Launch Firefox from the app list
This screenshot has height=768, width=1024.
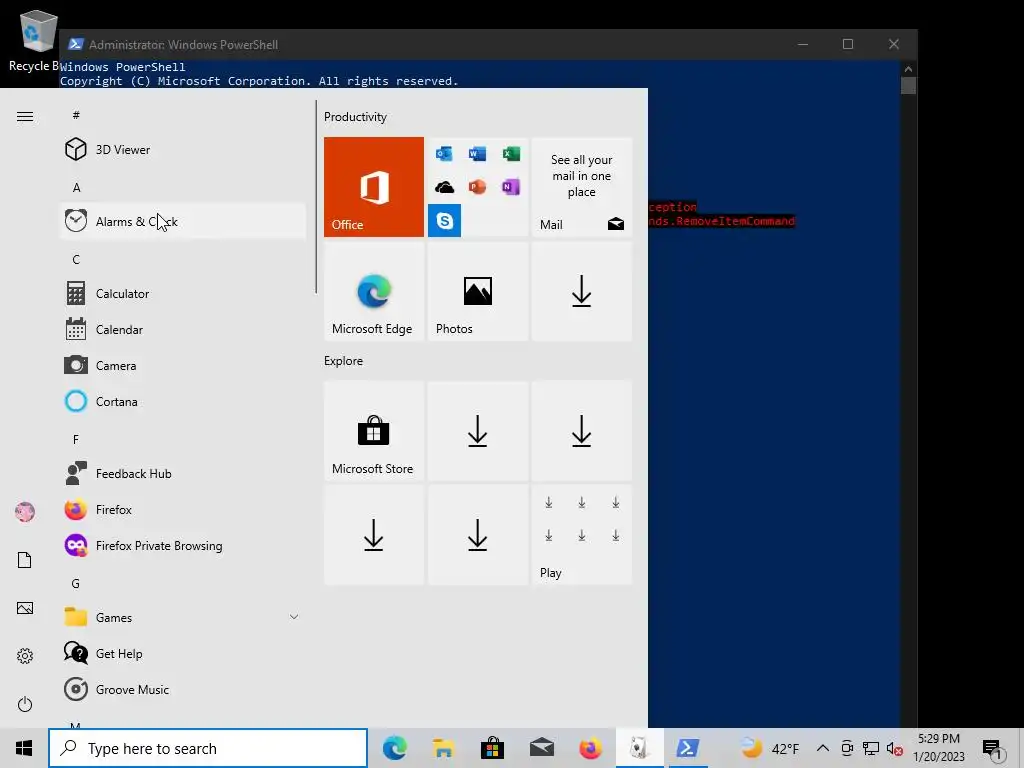(183, 509)
